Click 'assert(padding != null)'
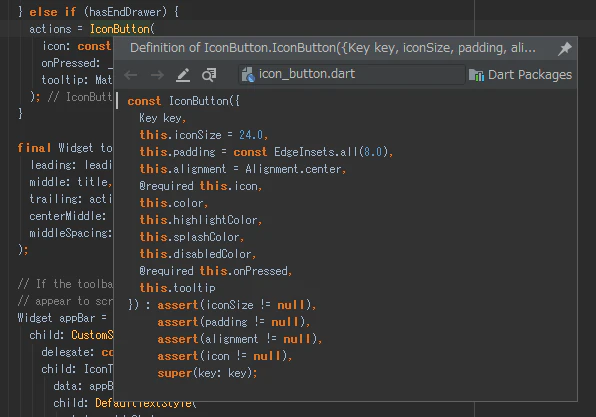 click(231, 322)
